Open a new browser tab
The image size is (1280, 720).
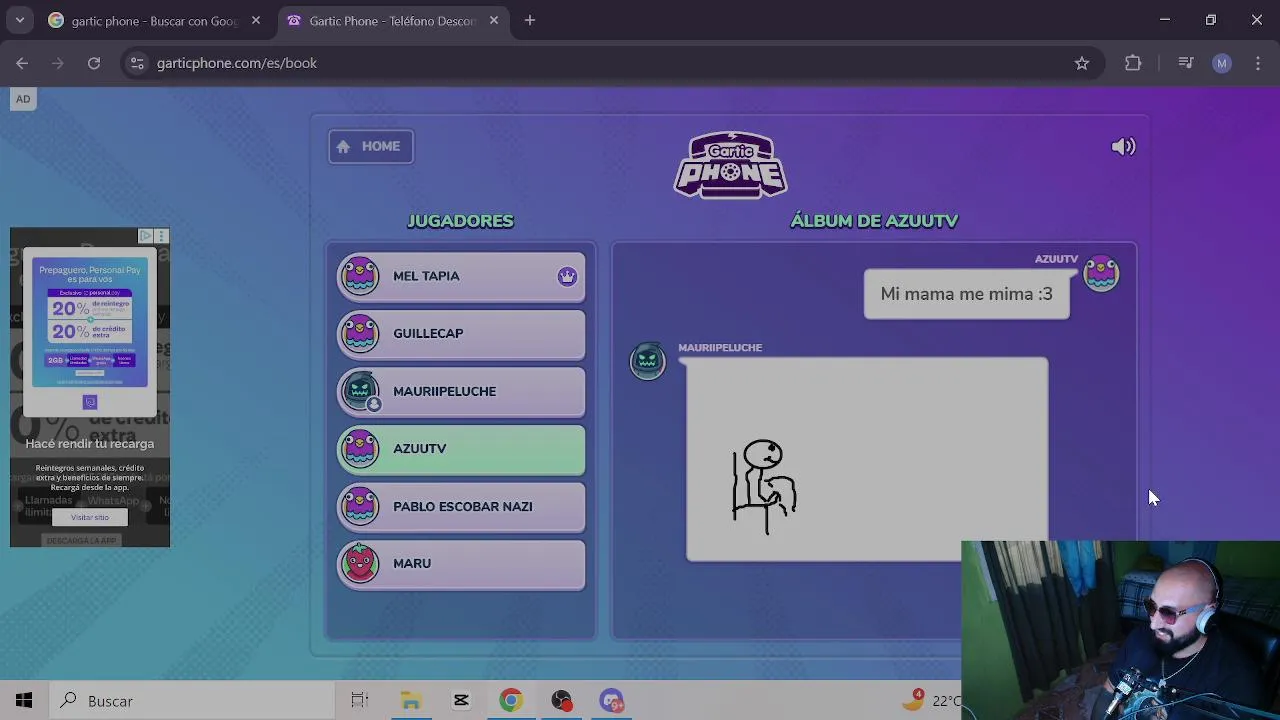pyautogui.click(x=530, y=20)
